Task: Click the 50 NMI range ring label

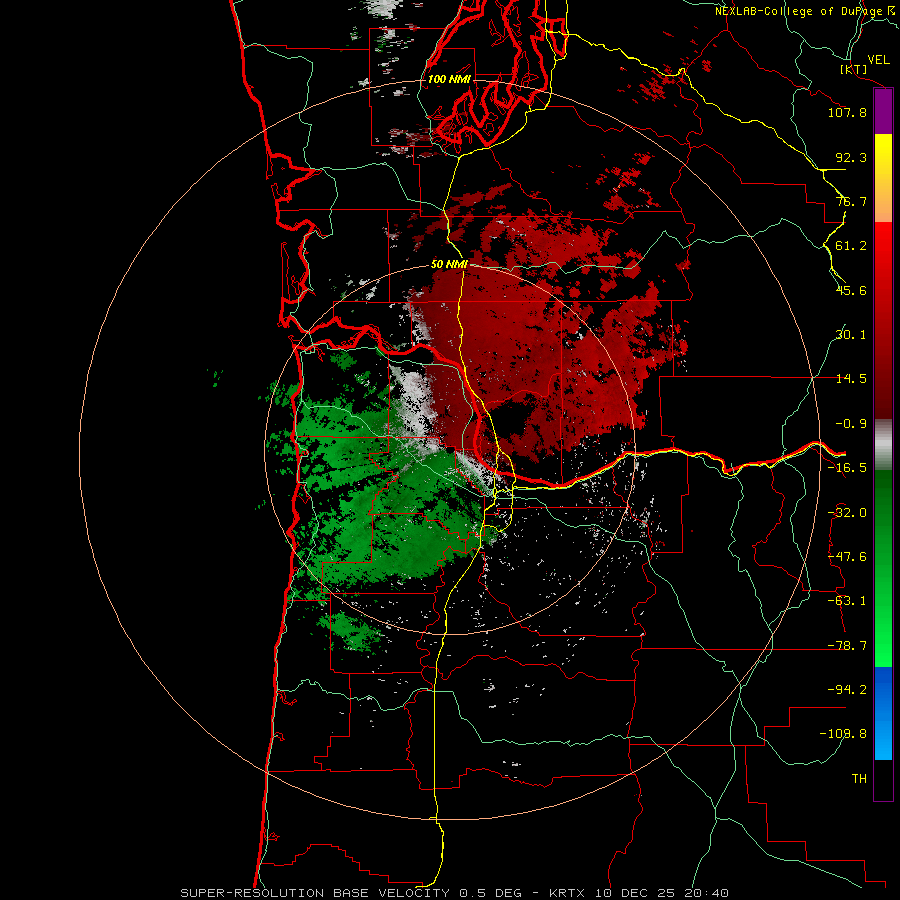Action: click(x=449, y=265)
